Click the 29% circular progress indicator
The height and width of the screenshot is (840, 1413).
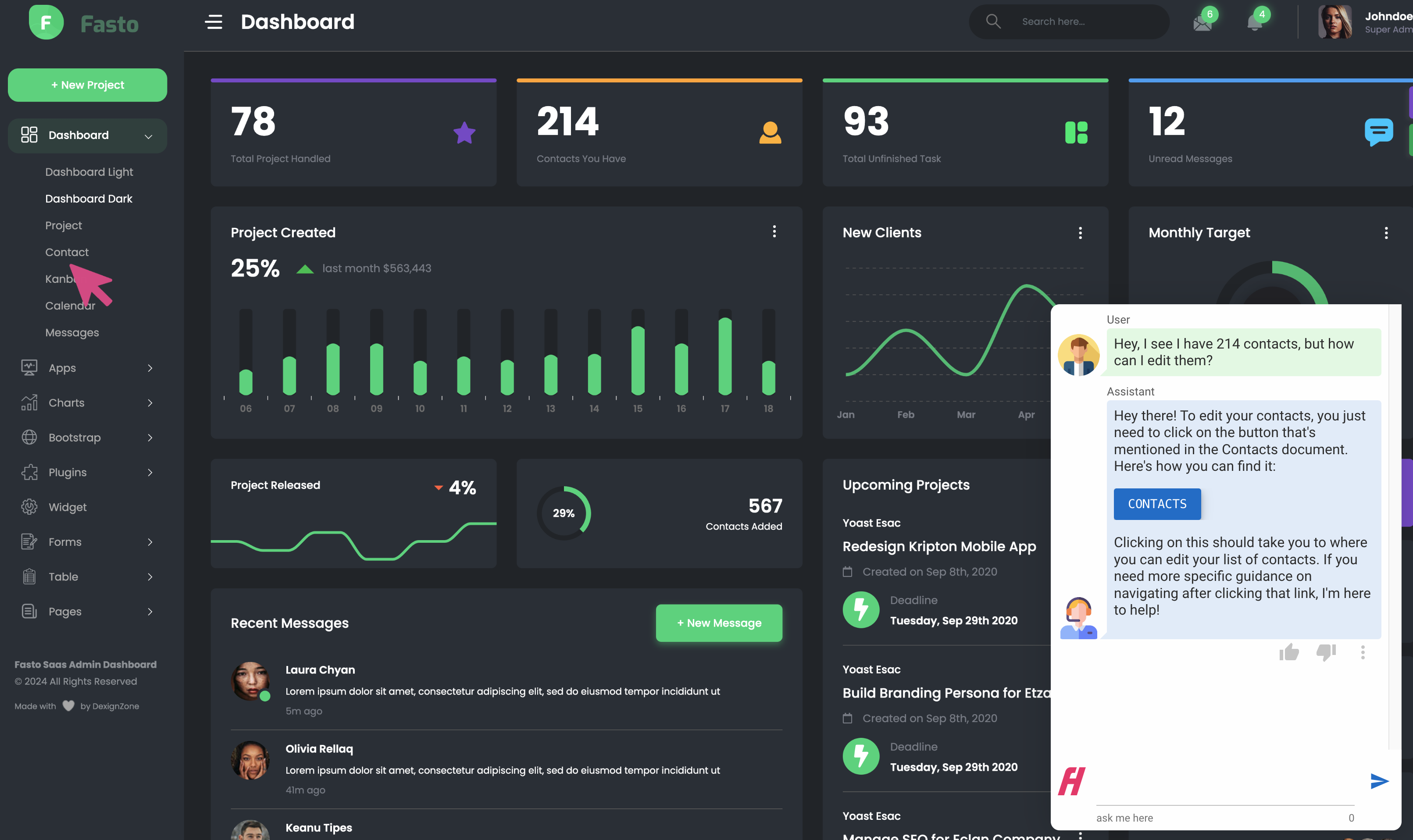[x=563, y=514]
